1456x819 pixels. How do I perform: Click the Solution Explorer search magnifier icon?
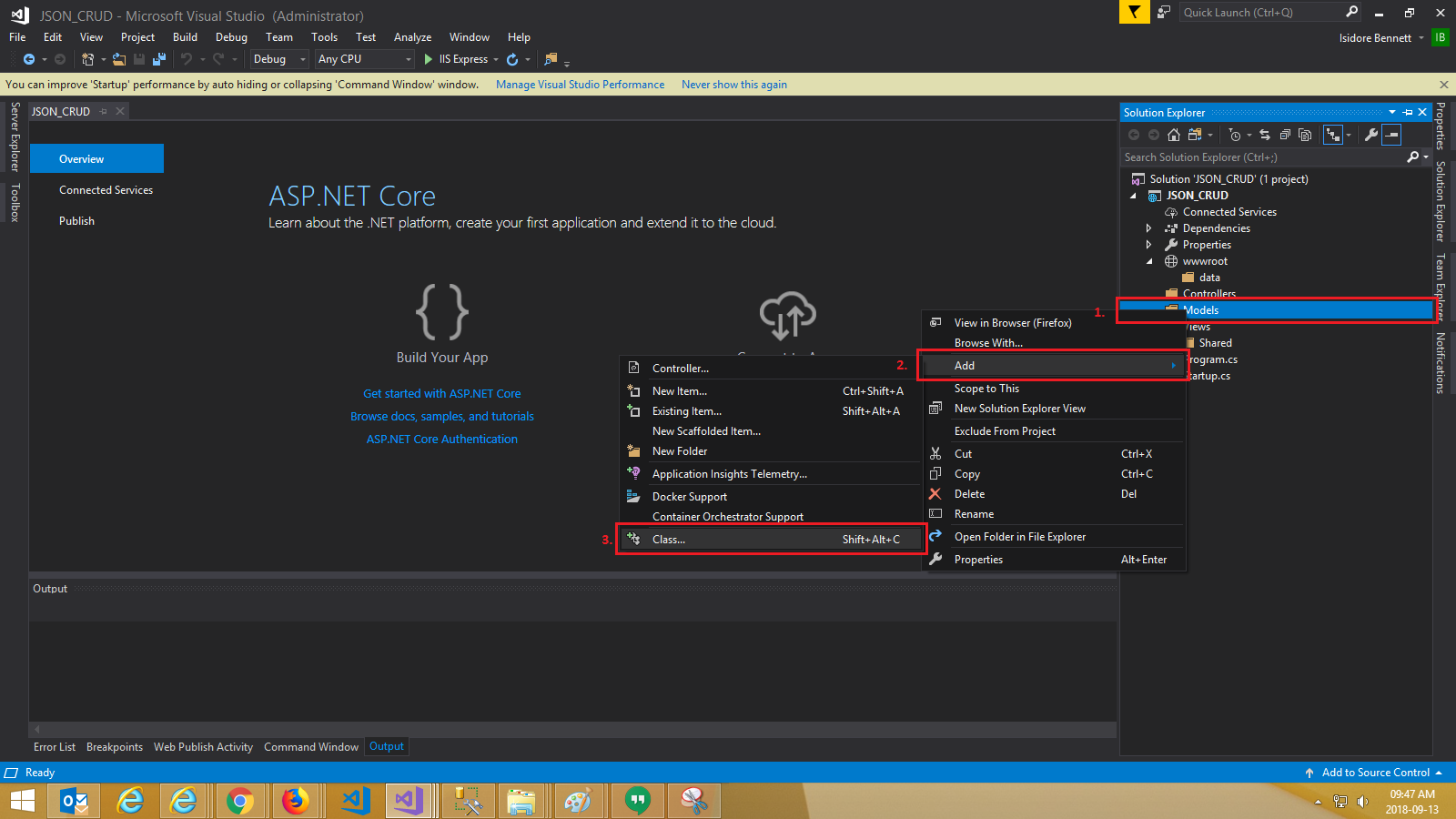tap(1412, 157)
